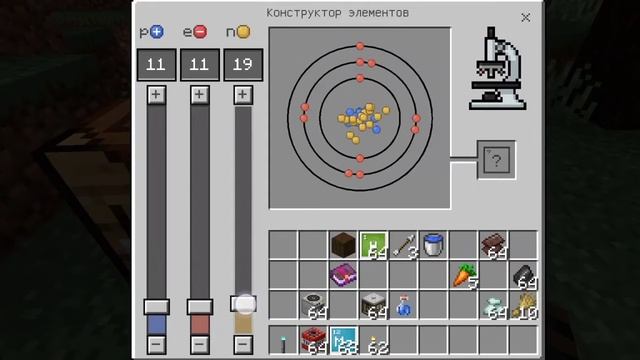Increase proton count with its plus button
Viewport: 640px width, 360px height.
[x=156, y=95]
